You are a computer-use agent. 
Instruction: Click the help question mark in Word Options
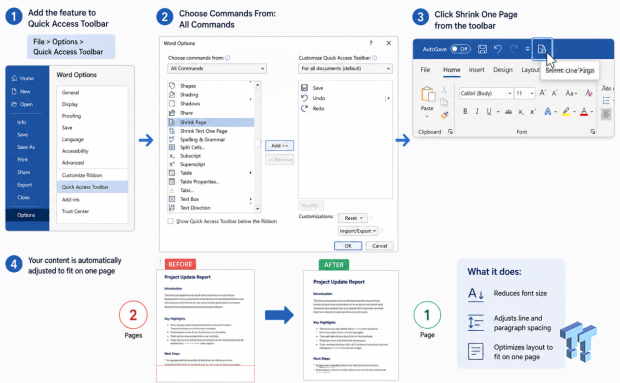click(370, 43)
